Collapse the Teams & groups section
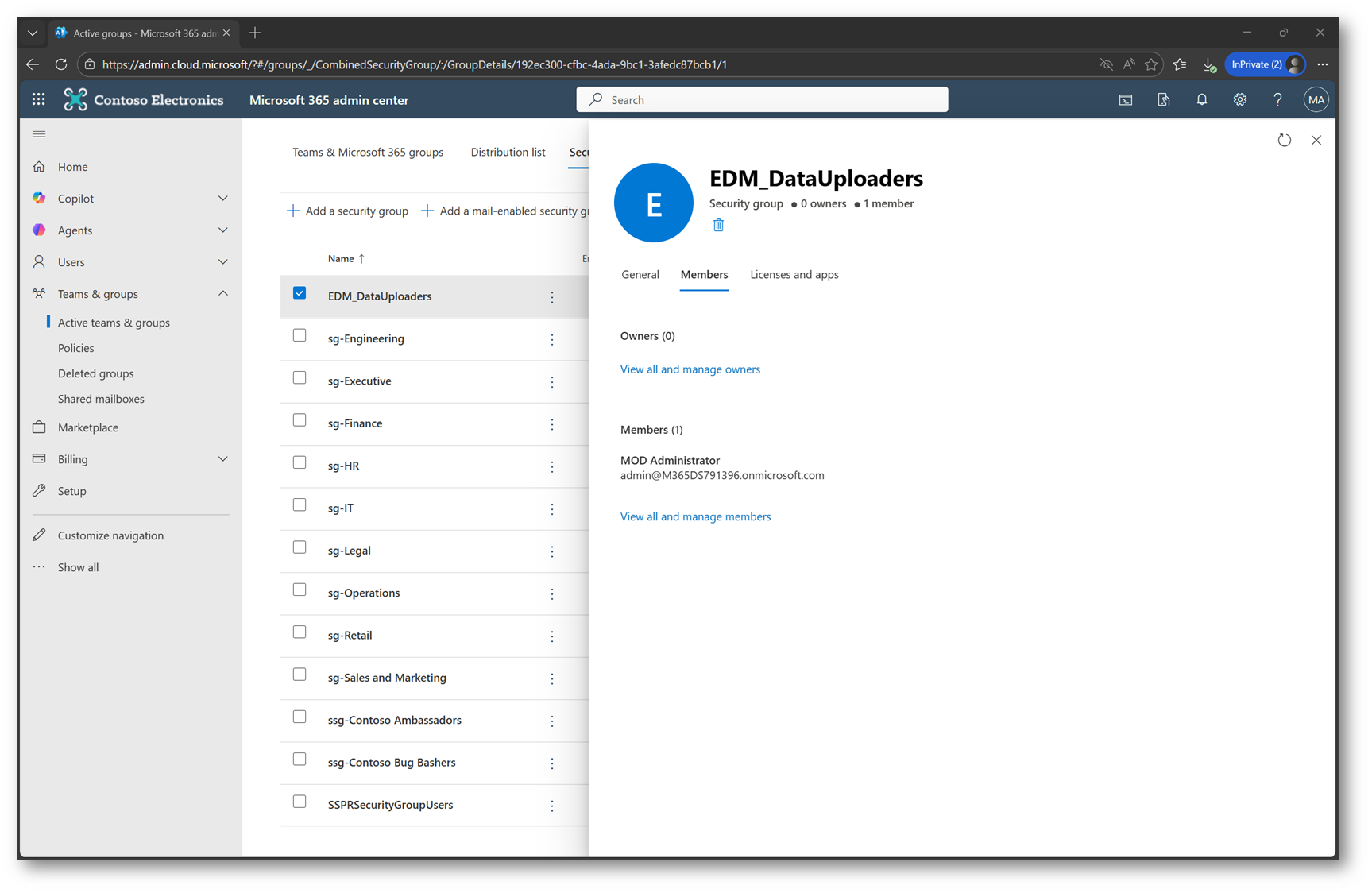 point(223,294)
